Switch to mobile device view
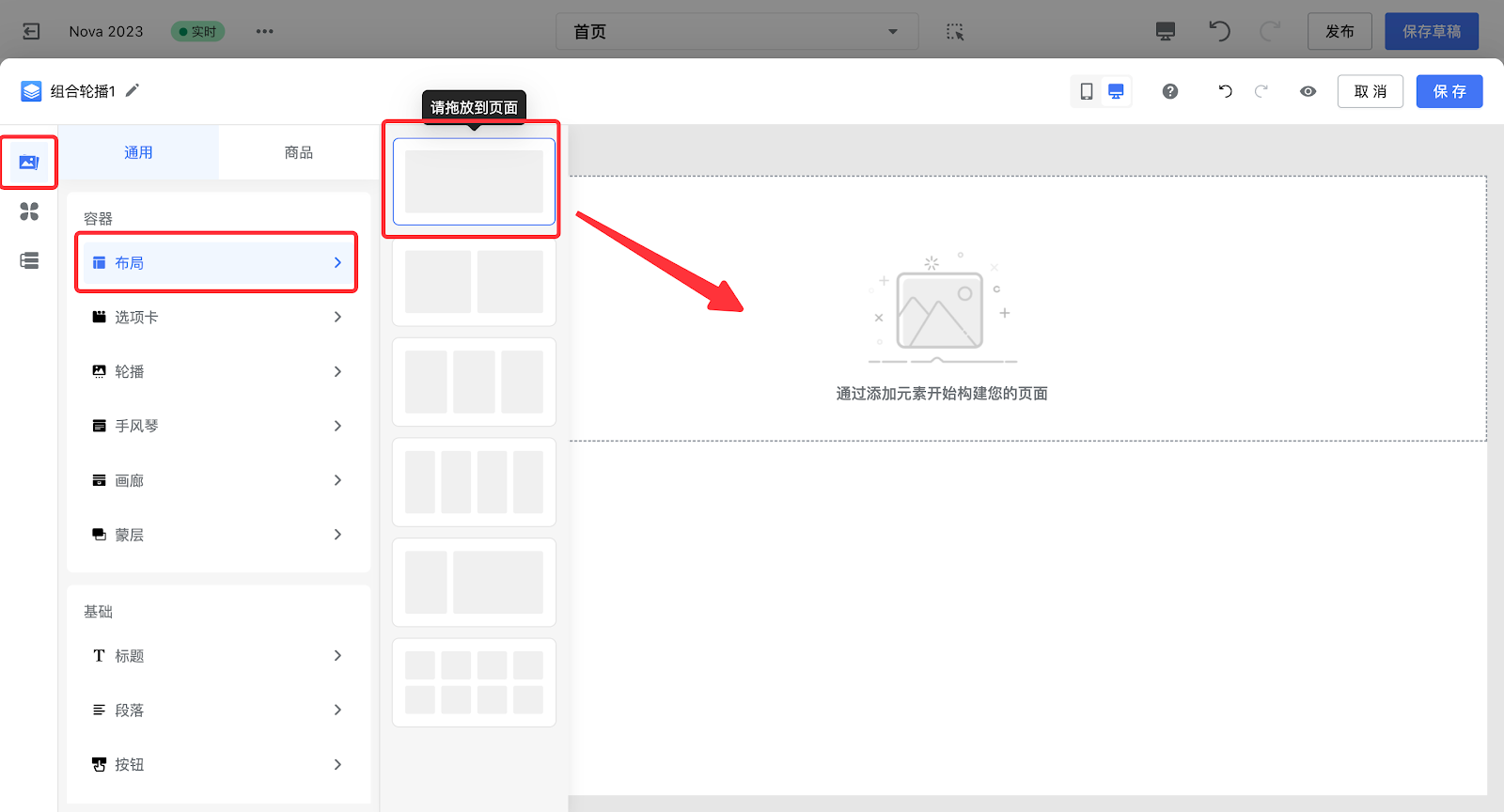Screen dimensions: 1504x812 pyautogui.click(x=1087, y=91)
